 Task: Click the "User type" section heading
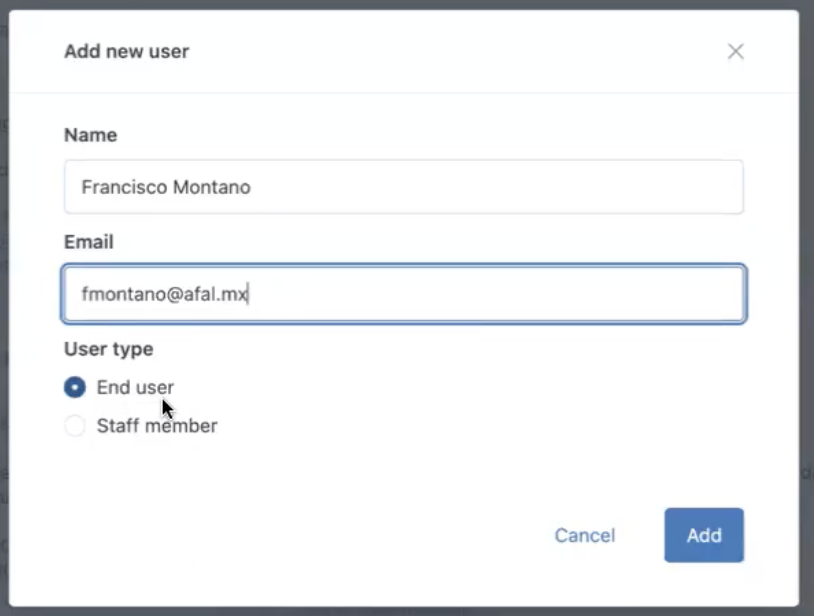pyautogui.click(x=108, y=349)
